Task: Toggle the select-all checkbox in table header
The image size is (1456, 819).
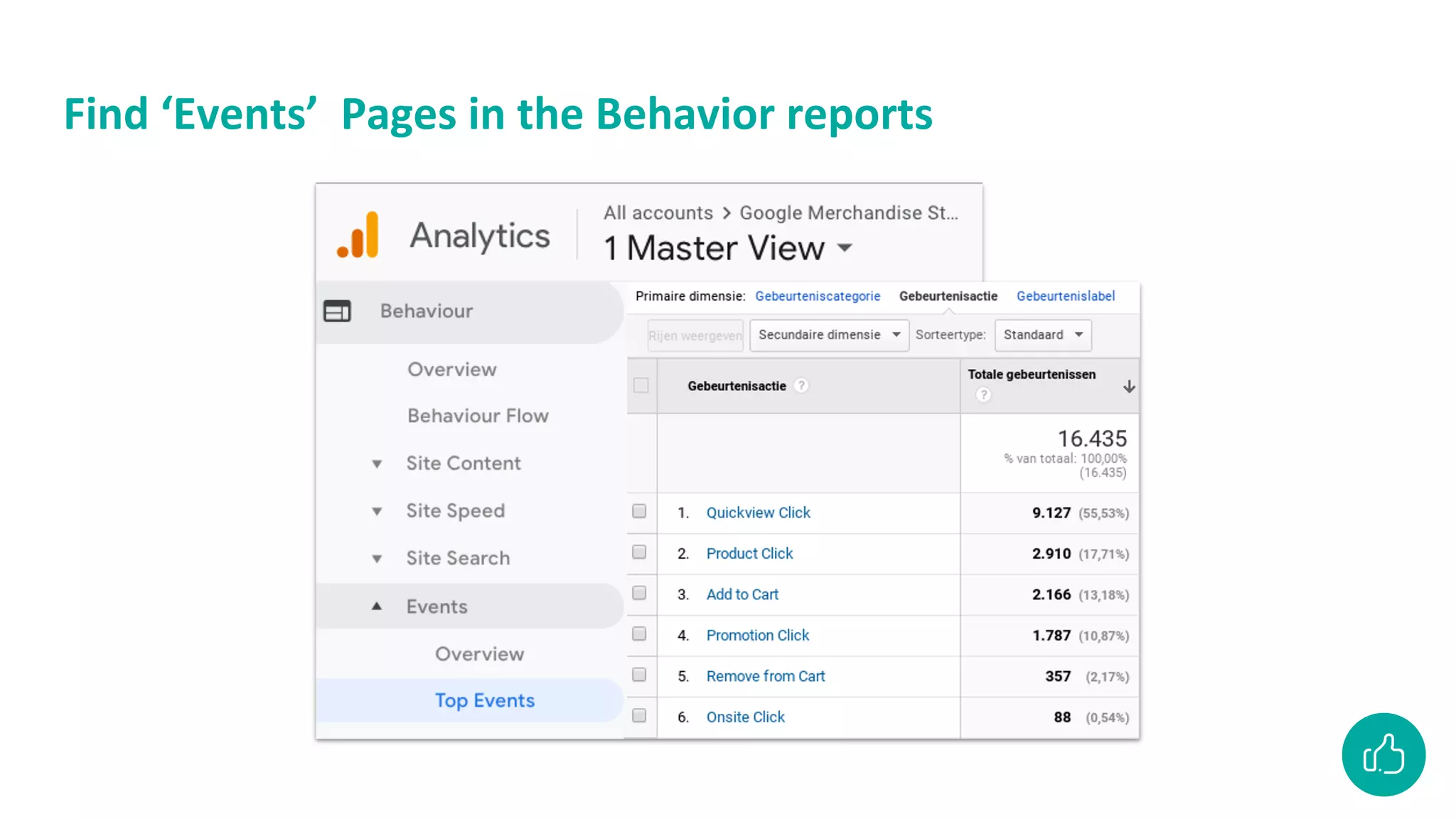Action: point(641,385)
